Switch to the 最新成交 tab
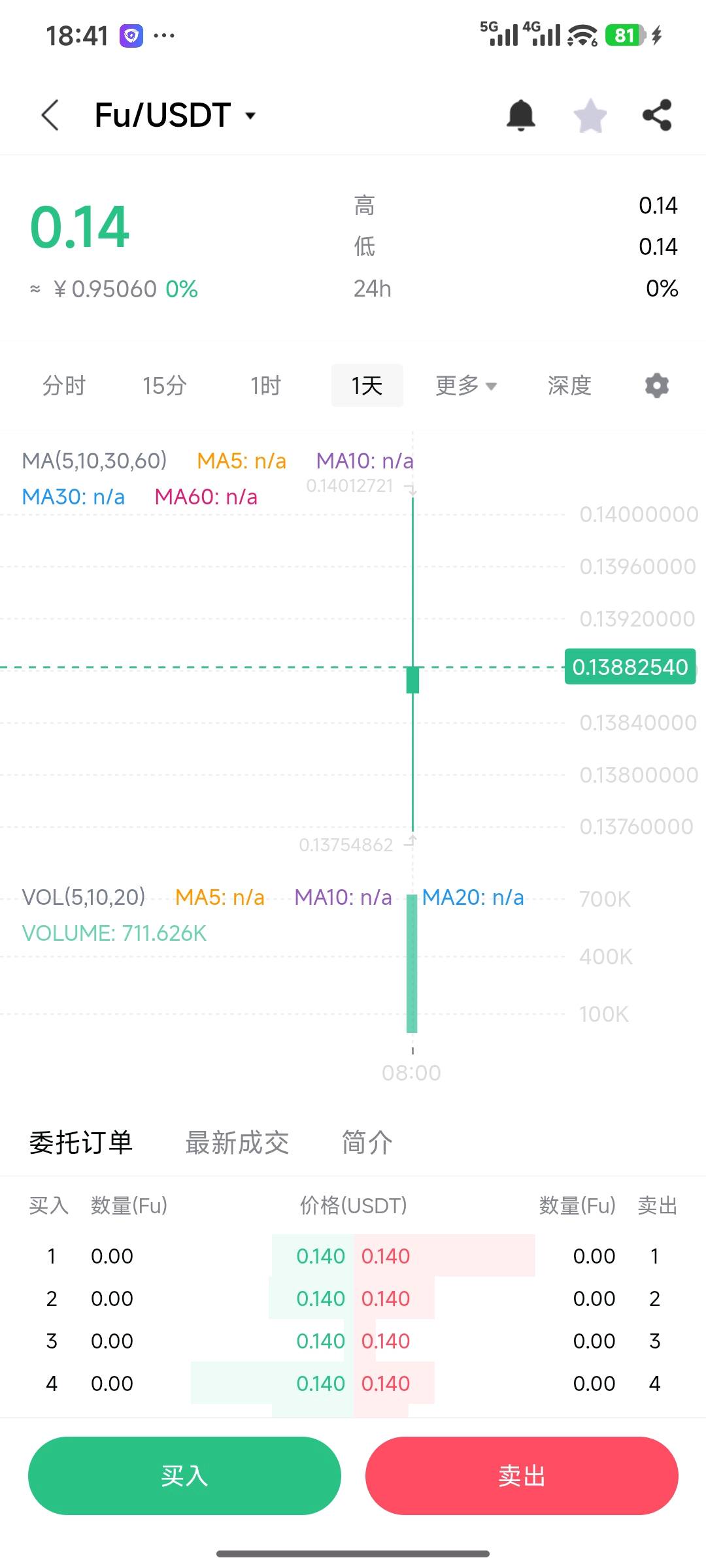Viewport: 706px width, 1568px height. pos(237,1143)
